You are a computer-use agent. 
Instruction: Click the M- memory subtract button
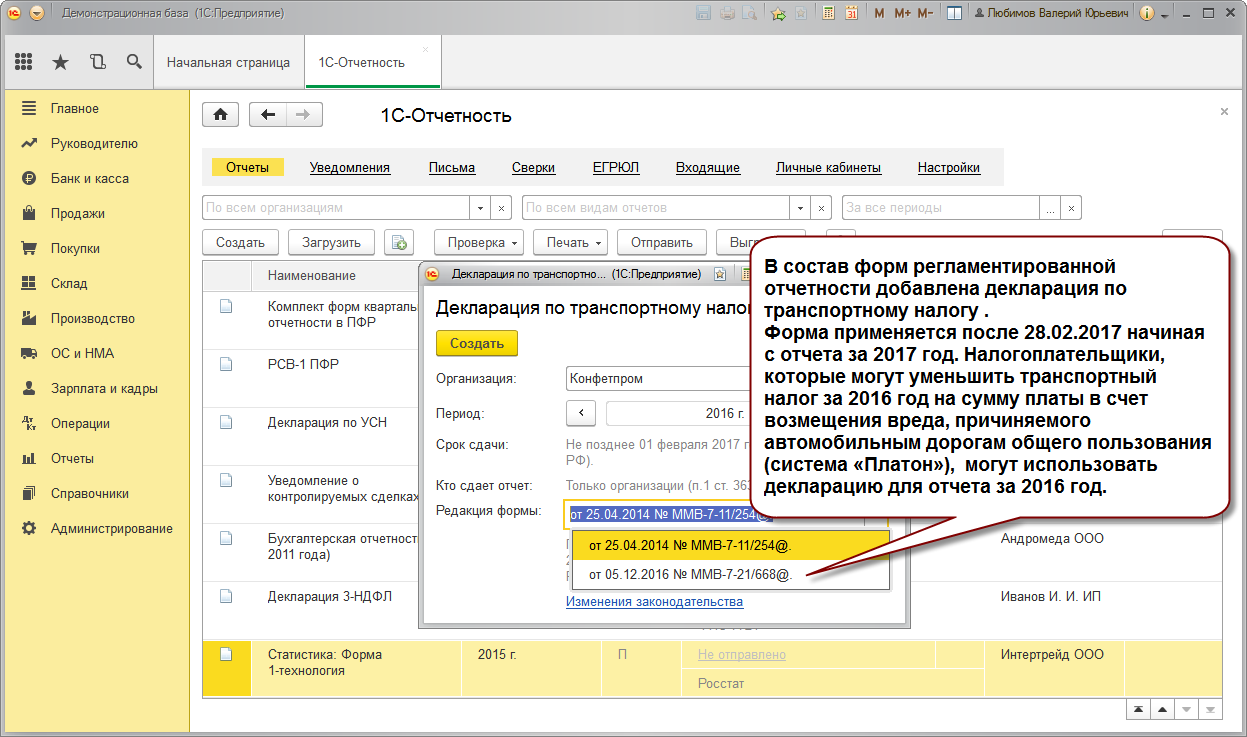click(926, 13)
